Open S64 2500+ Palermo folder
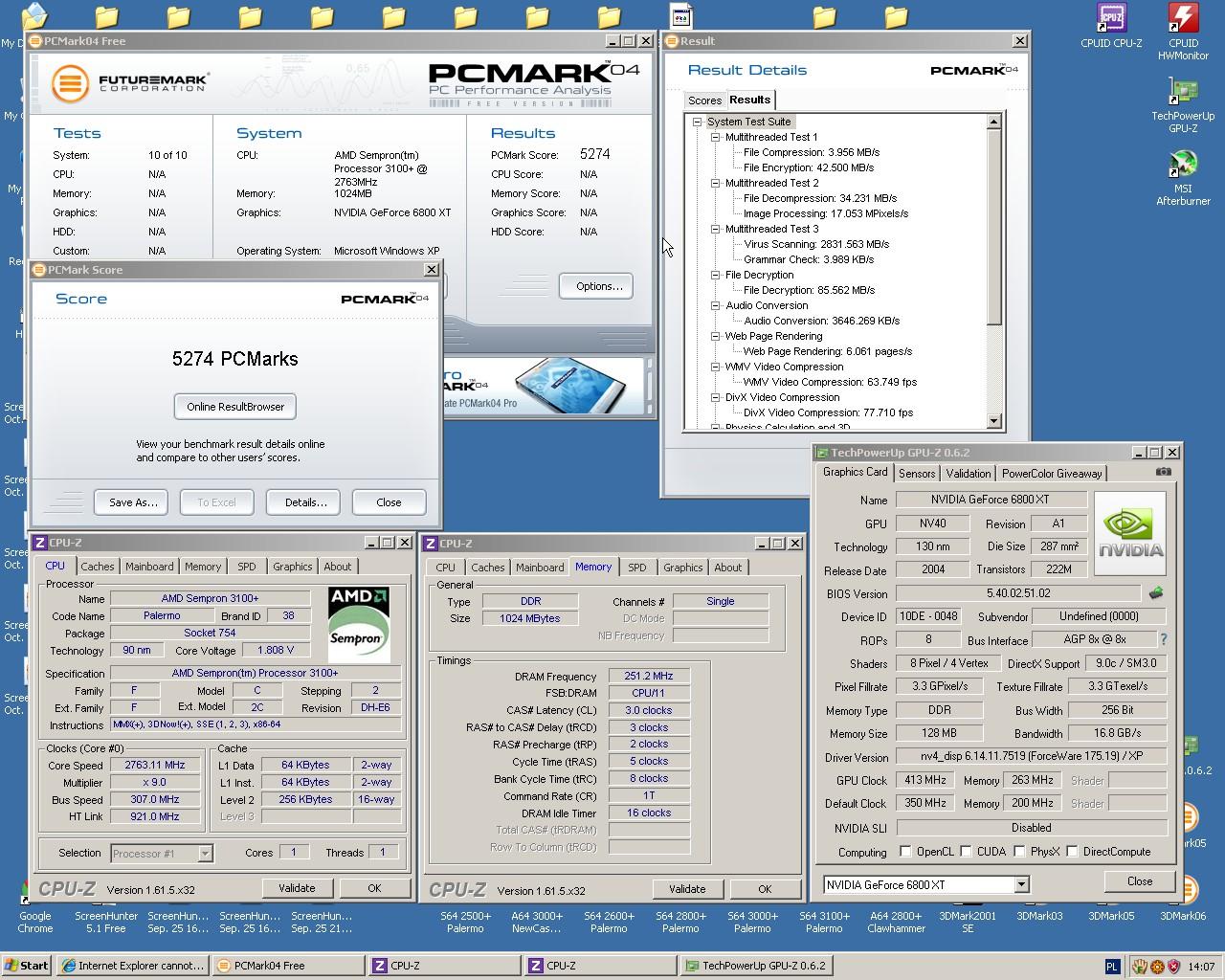 coord(465,922)
